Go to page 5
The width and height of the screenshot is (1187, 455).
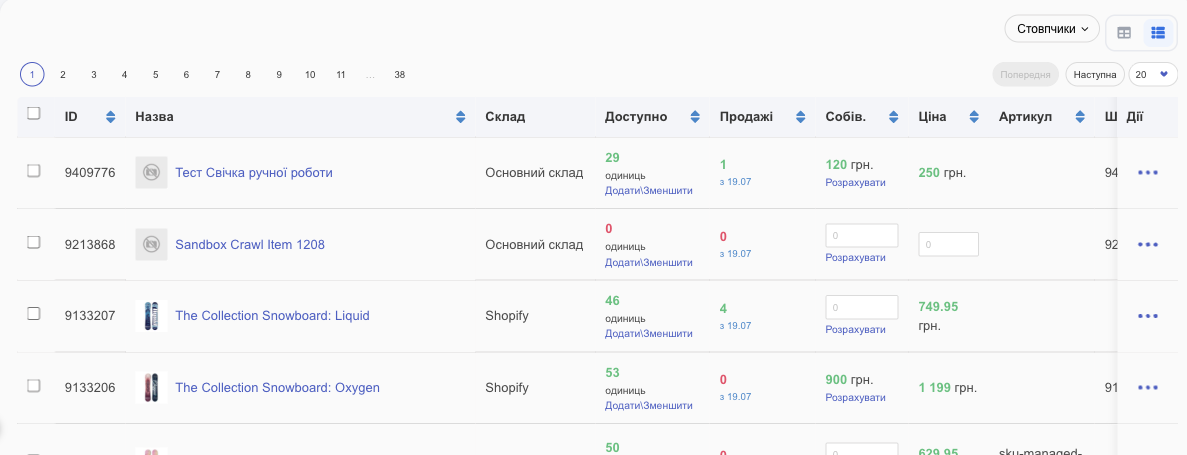(x=155, y=75)
